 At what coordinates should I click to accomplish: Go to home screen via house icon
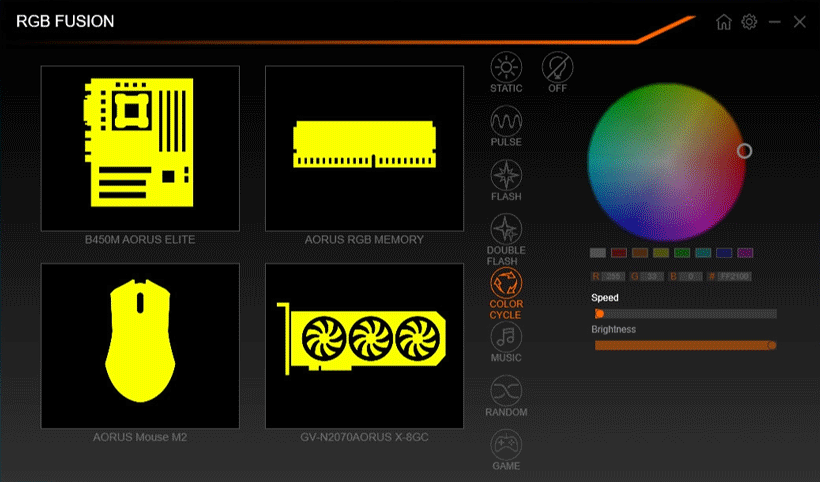[724, 22]
